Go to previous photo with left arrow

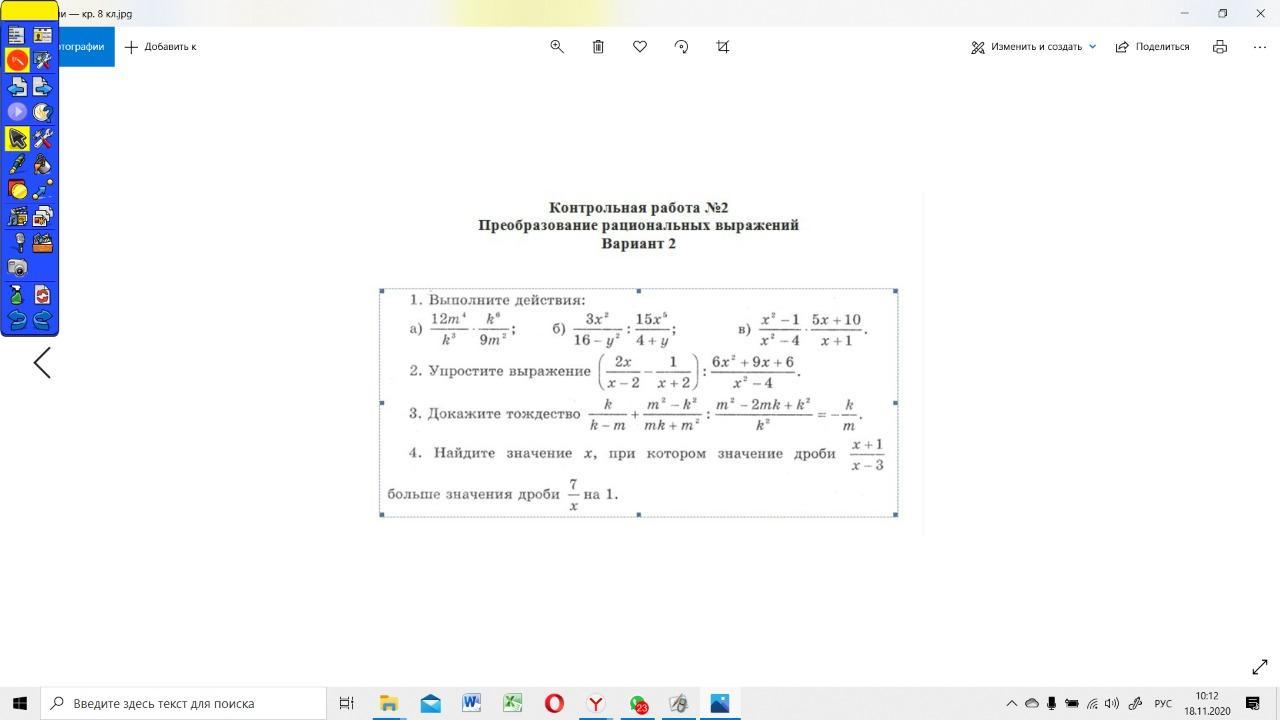[42, 363]
